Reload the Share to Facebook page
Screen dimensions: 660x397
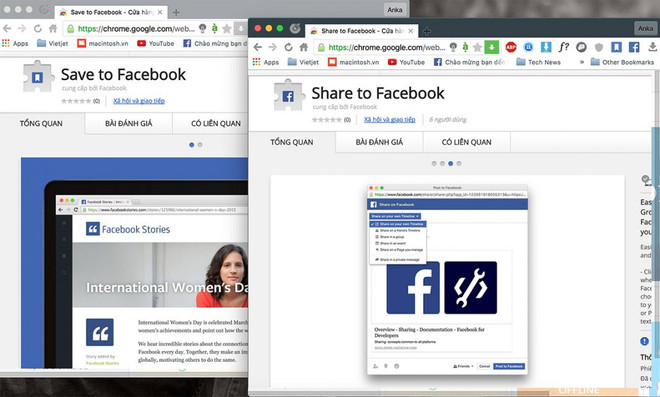point(288,47)
